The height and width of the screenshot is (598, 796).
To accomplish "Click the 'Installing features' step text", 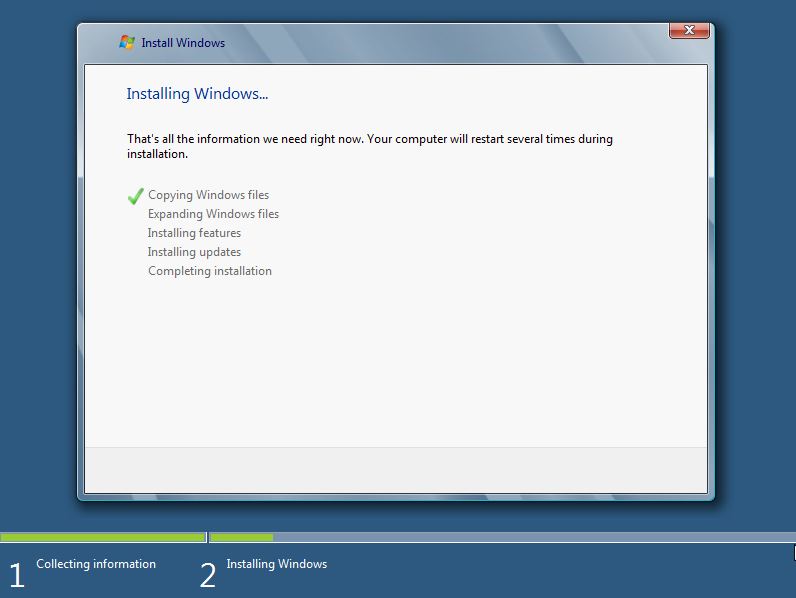I will tap(194, 233).
